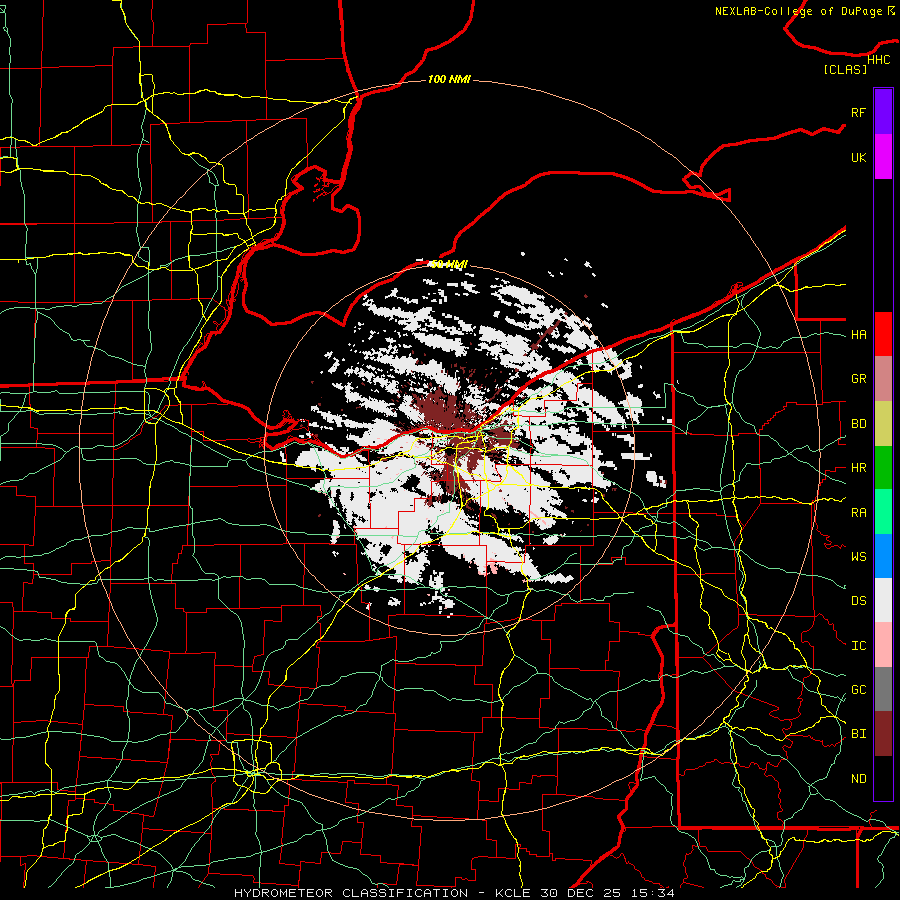The image size is (900, 900).
Task: Click the UK legend label
Action: [x=859, y=157]
